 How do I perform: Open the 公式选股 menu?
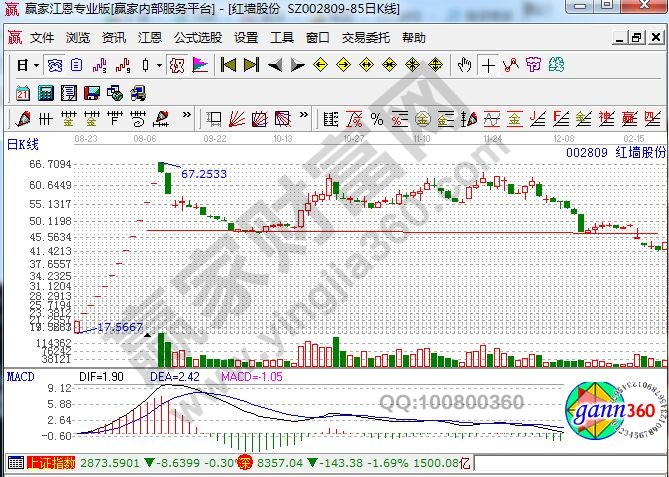[198, 38]
